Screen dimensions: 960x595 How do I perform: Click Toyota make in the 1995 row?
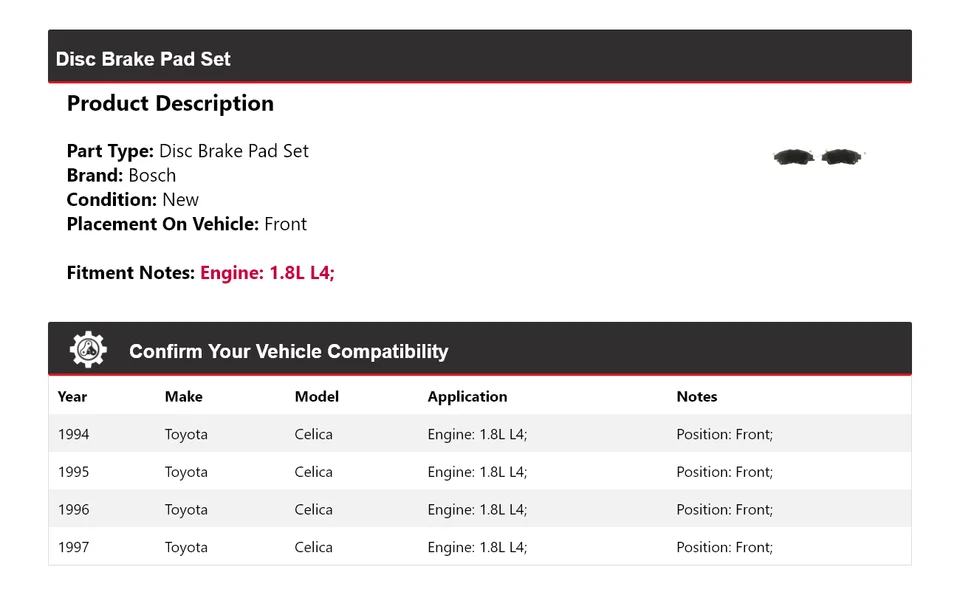(x=186, y=472)
